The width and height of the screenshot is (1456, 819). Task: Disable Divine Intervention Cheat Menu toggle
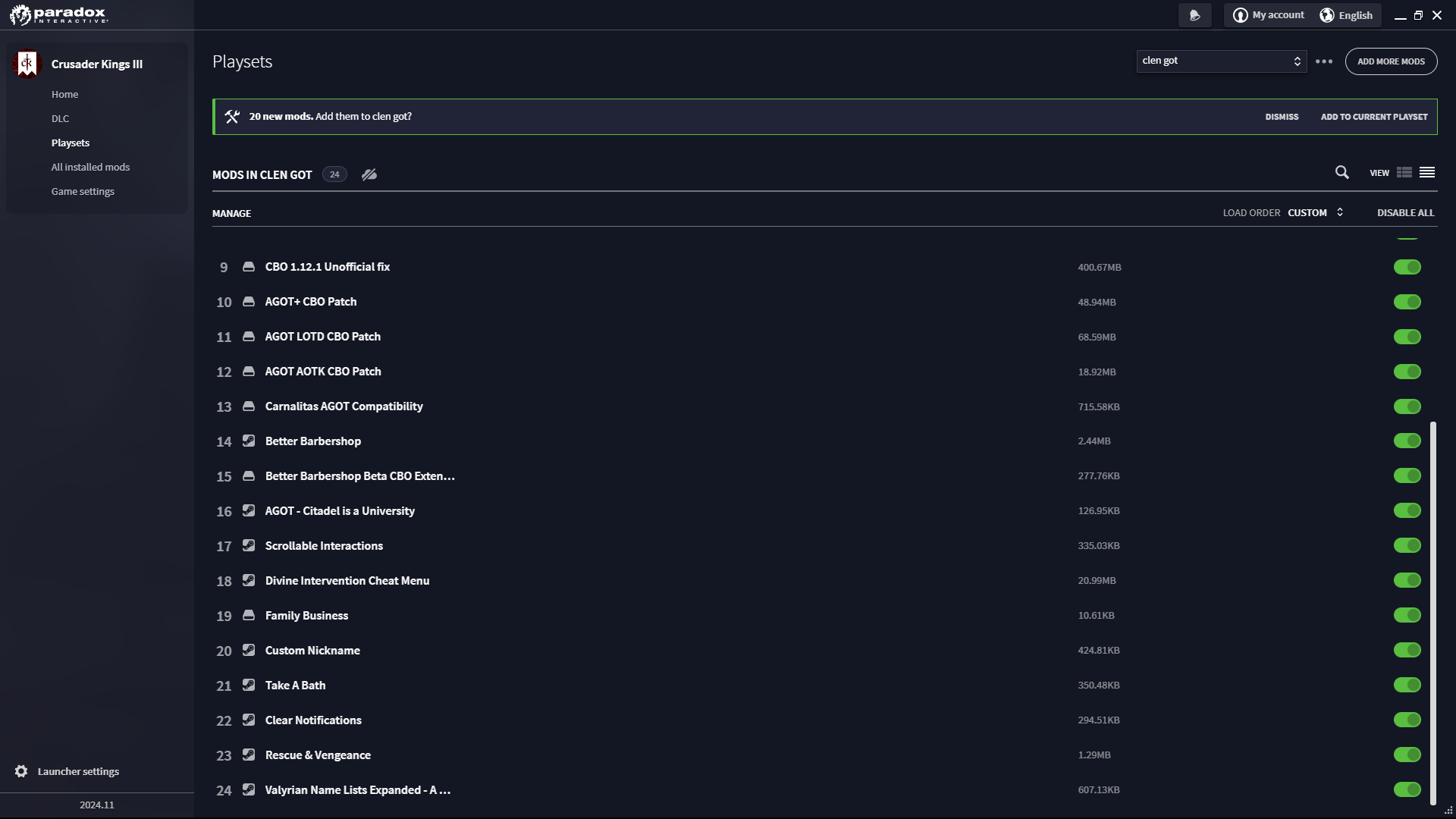click(x=1407, y=581)
